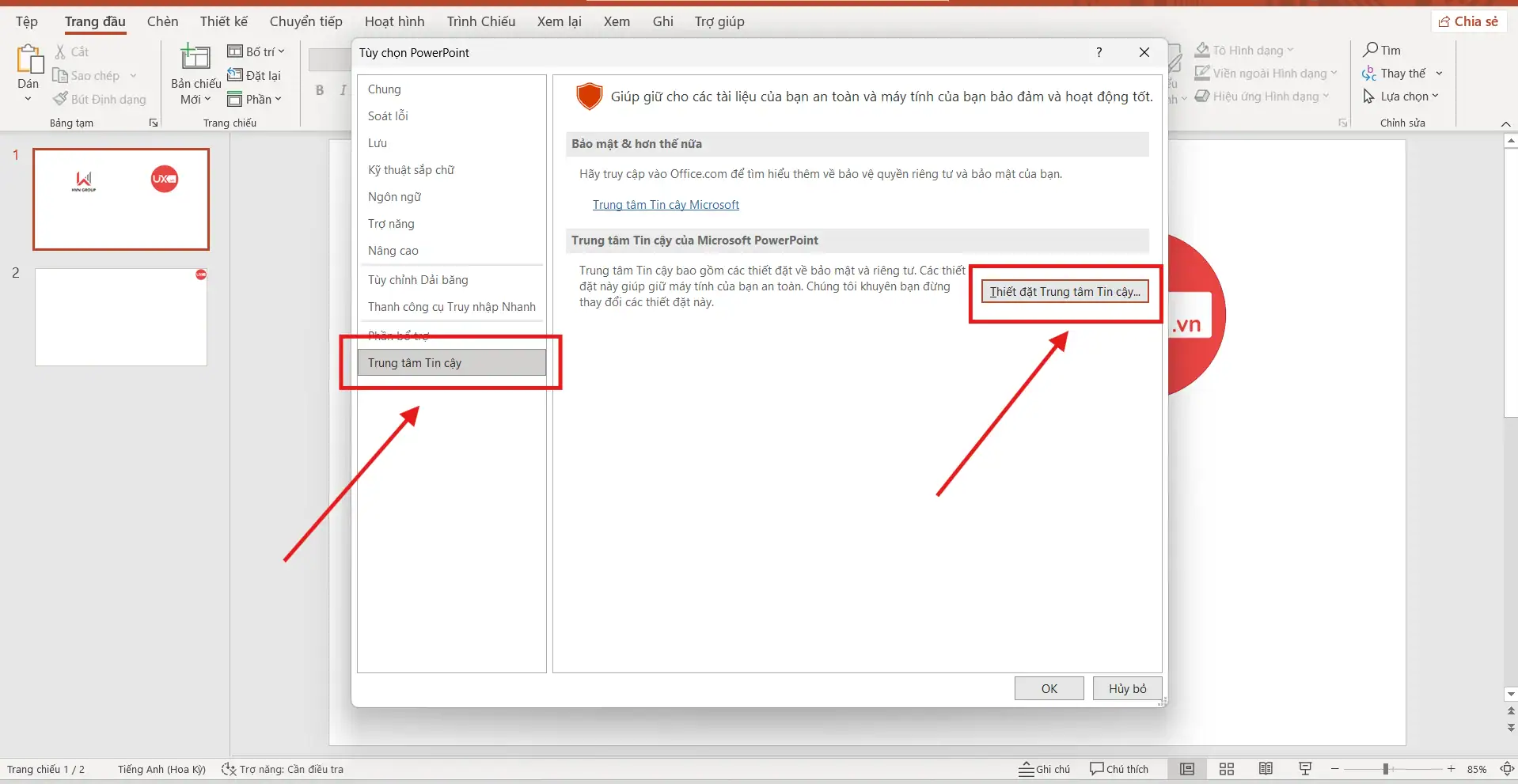Toggle Chú thích comments pane

(1119, 769)
